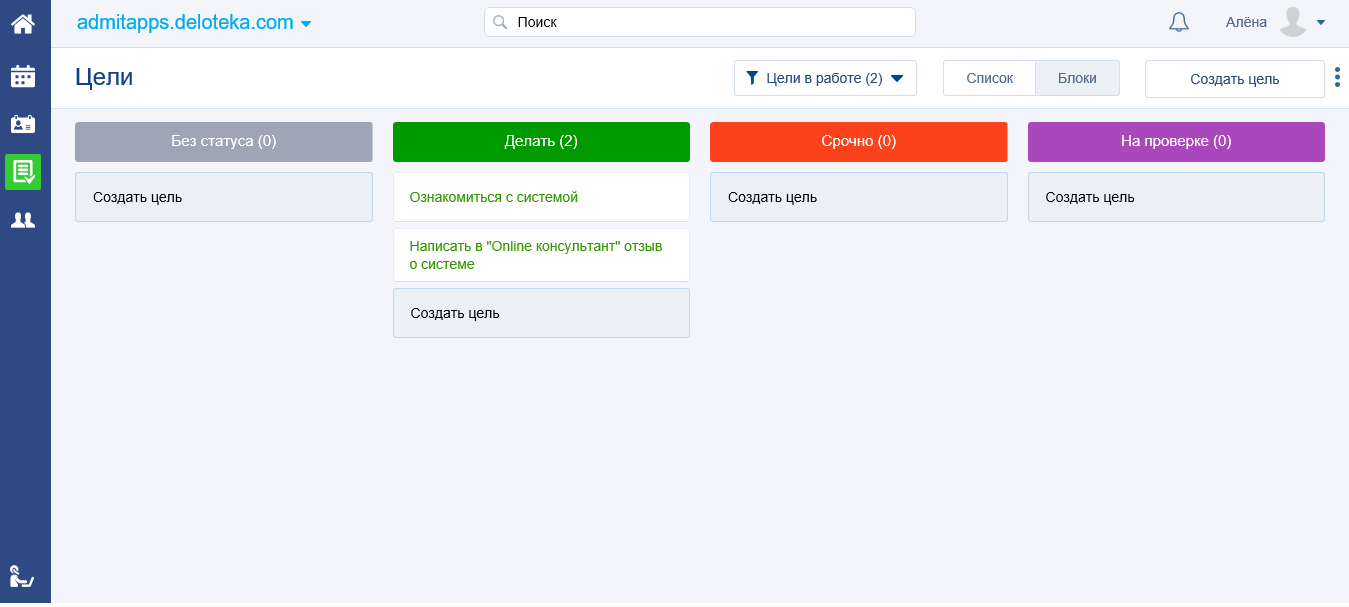
Task: Click 'Создать цель' under 'Делать'
Action: (541, 313)
